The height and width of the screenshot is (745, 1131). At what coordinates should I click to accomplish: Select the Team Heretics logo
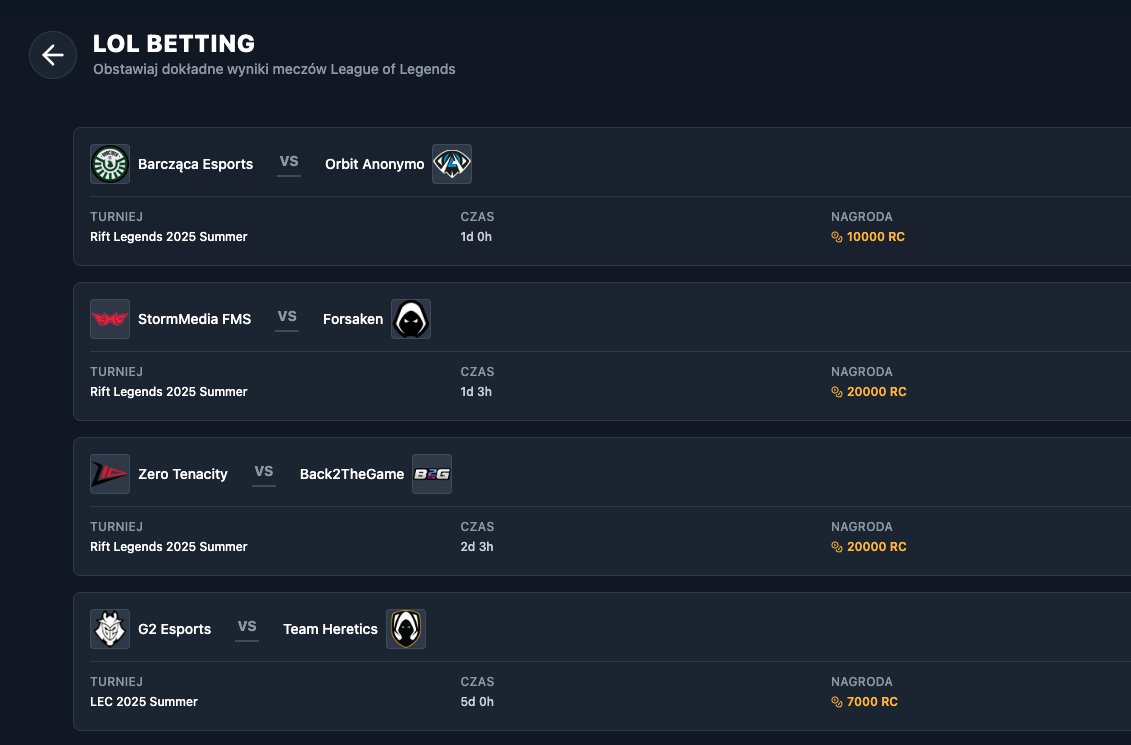(405, 629)
